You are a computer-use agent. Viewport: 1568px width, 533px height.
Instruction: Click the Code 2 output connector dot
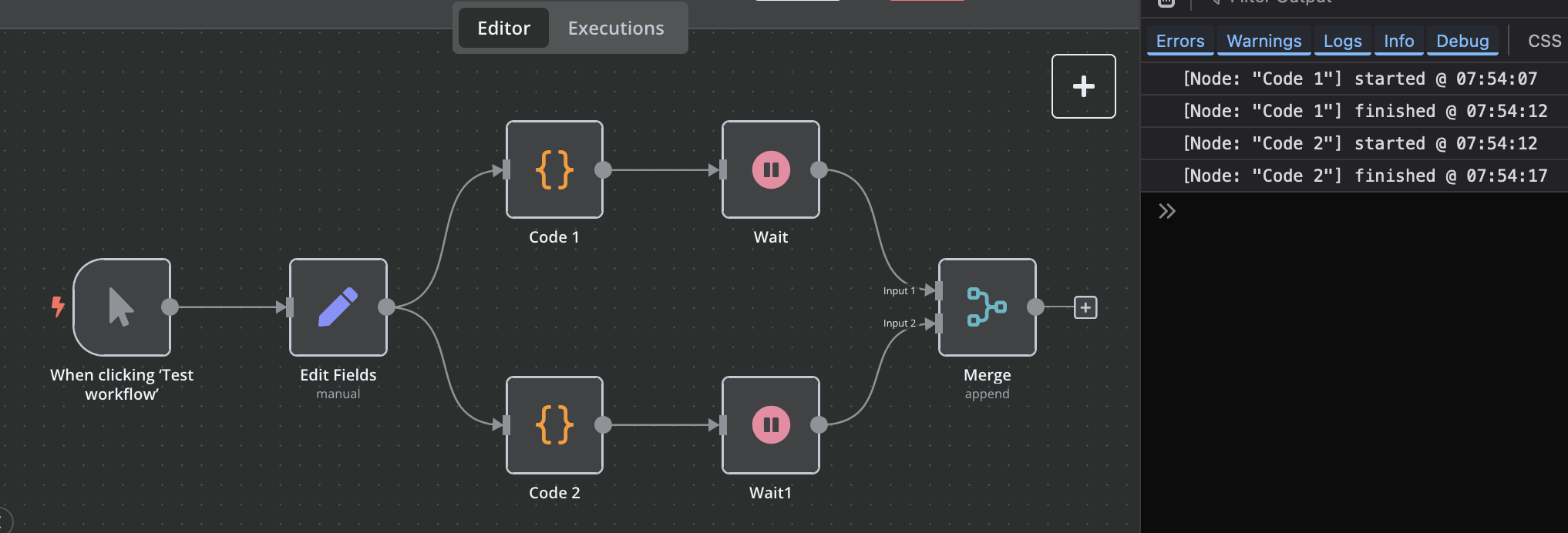coord(603,424)
